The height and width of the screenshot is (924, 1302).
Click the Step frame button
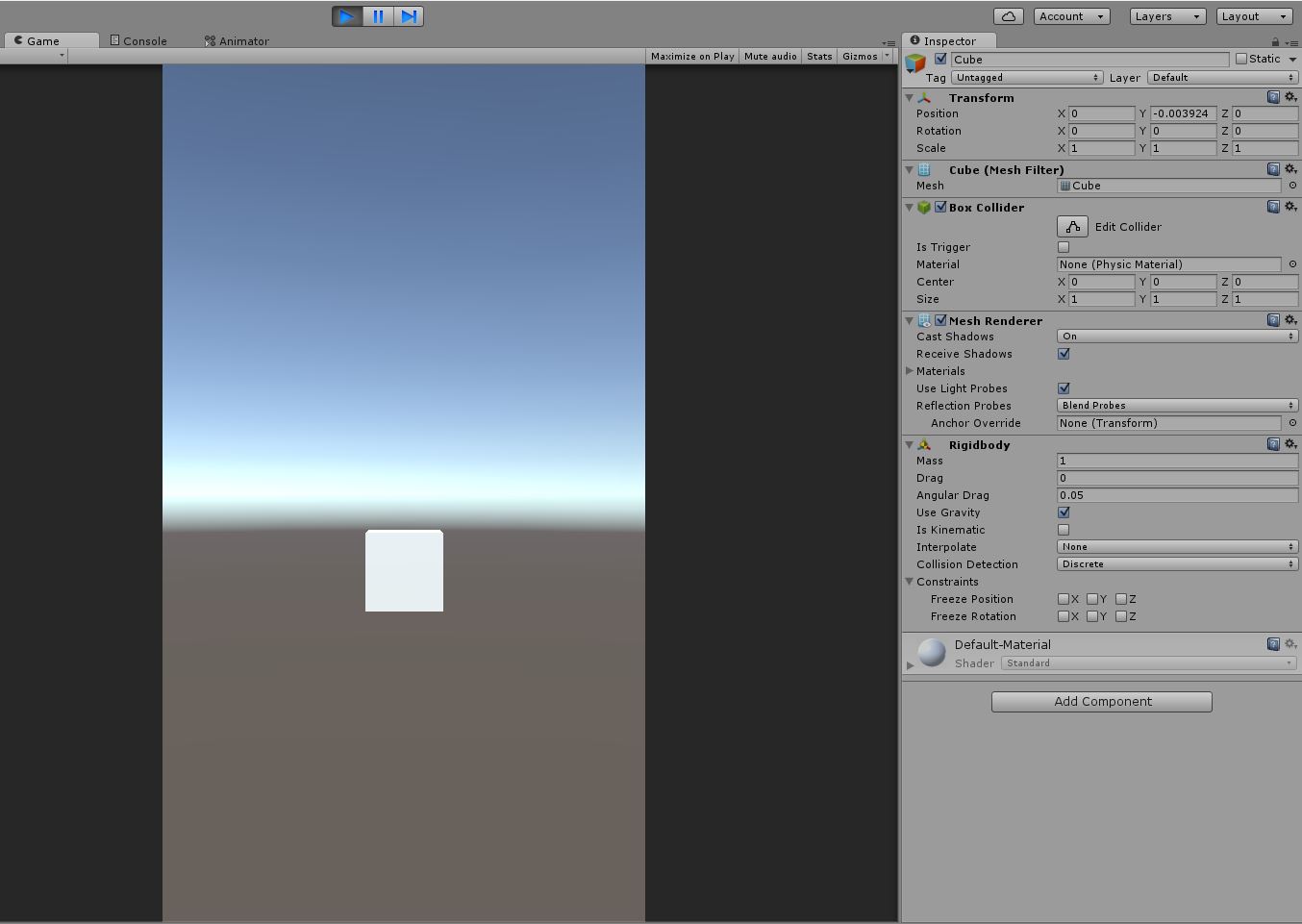point(409,16)
